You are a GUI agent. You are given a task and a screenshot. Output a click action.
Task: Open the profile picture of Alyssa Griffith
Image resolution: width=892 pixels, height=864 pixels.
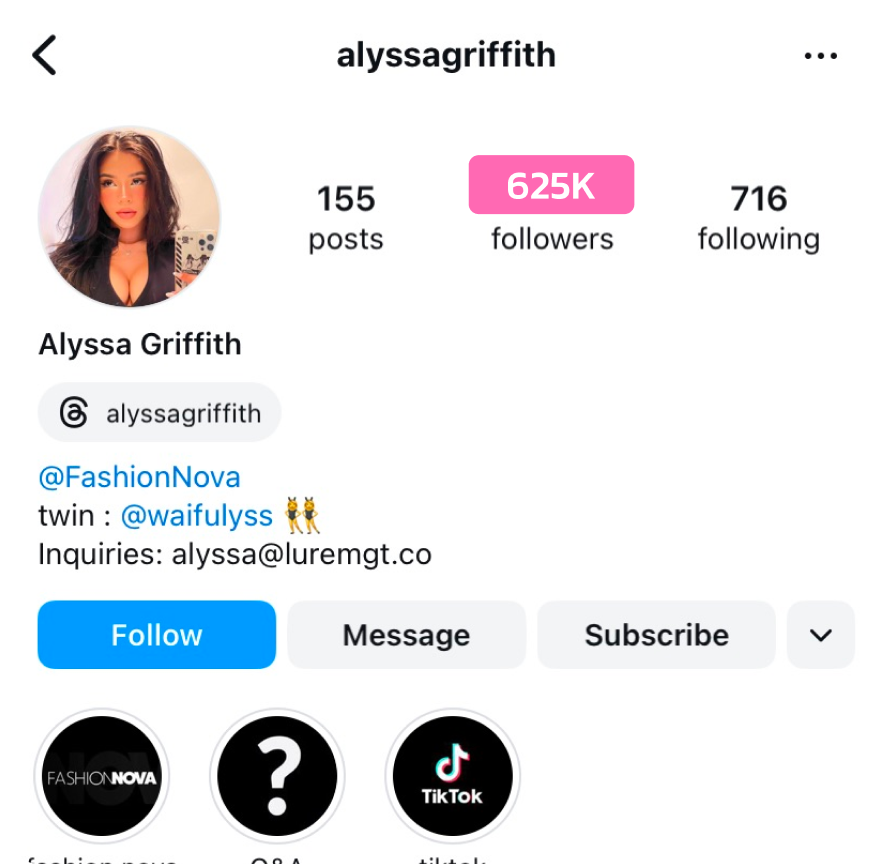click(129, 217)
